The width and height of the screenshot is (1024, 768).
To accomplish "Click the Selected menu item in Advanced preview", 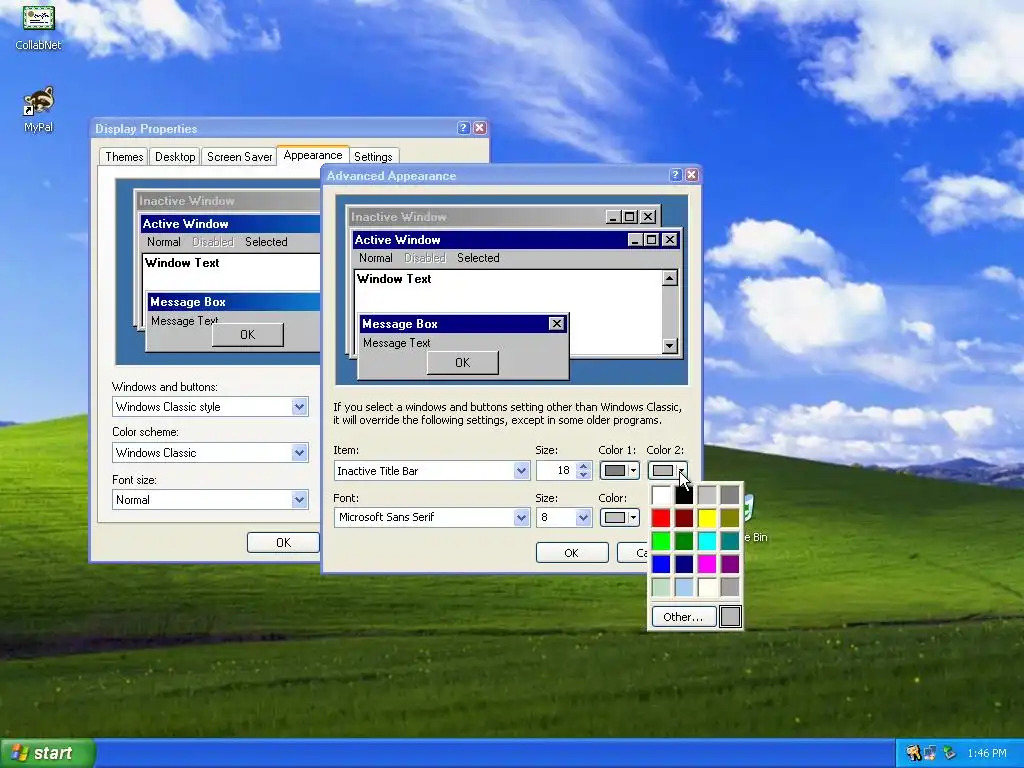I will (478, 258).
